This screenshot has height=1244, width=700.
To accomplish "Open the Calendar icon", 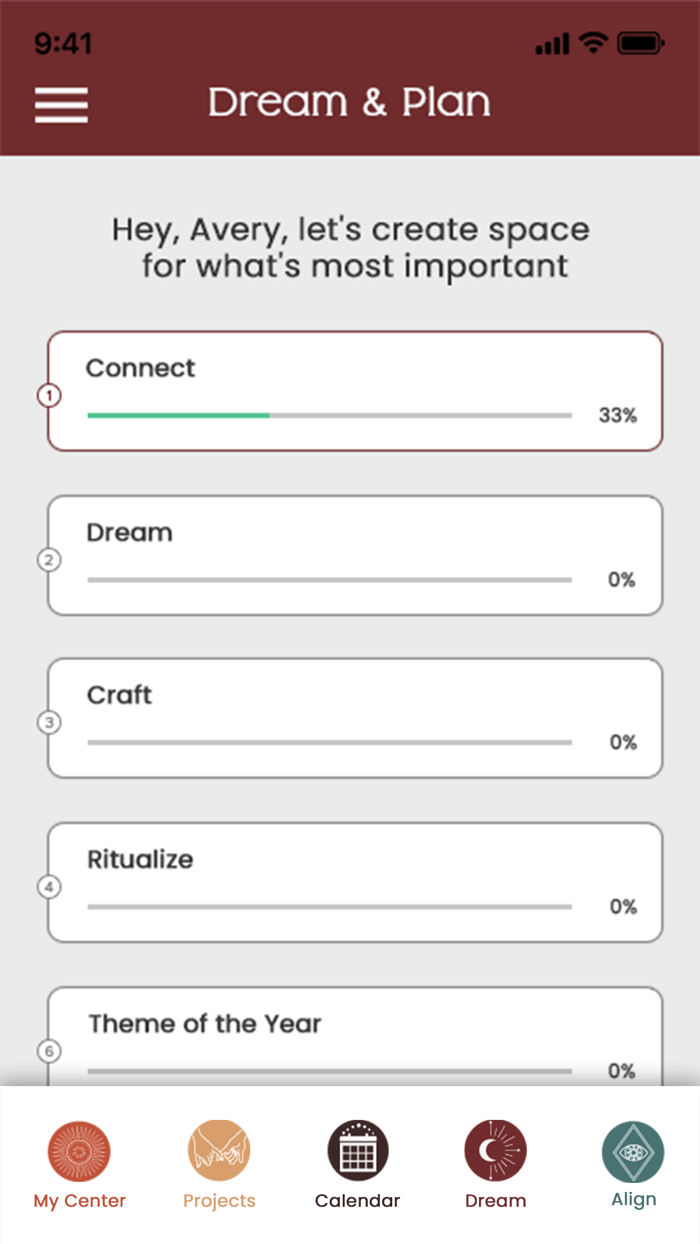I will (x=357, y=1152).
